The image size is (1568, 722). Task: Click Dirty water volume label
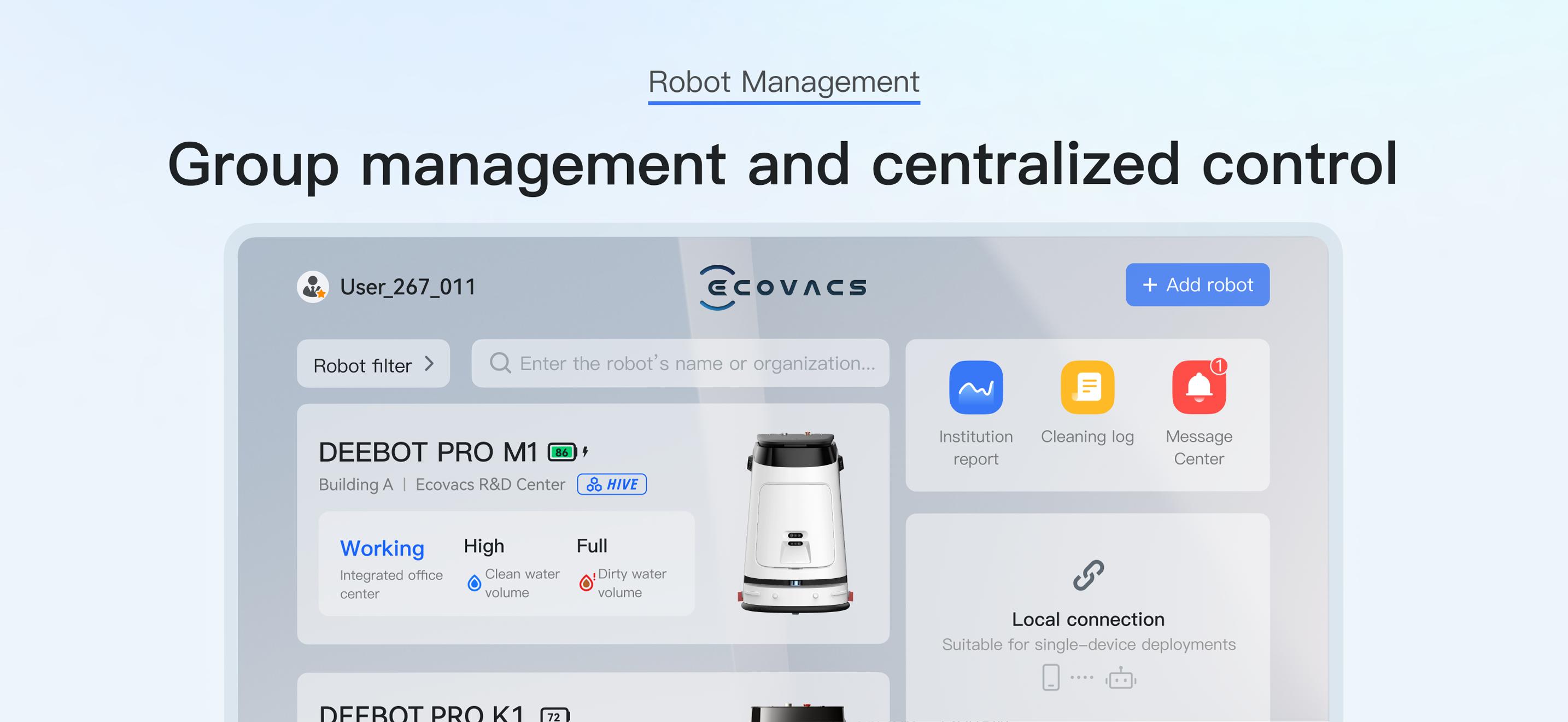(x=632, y=583)
